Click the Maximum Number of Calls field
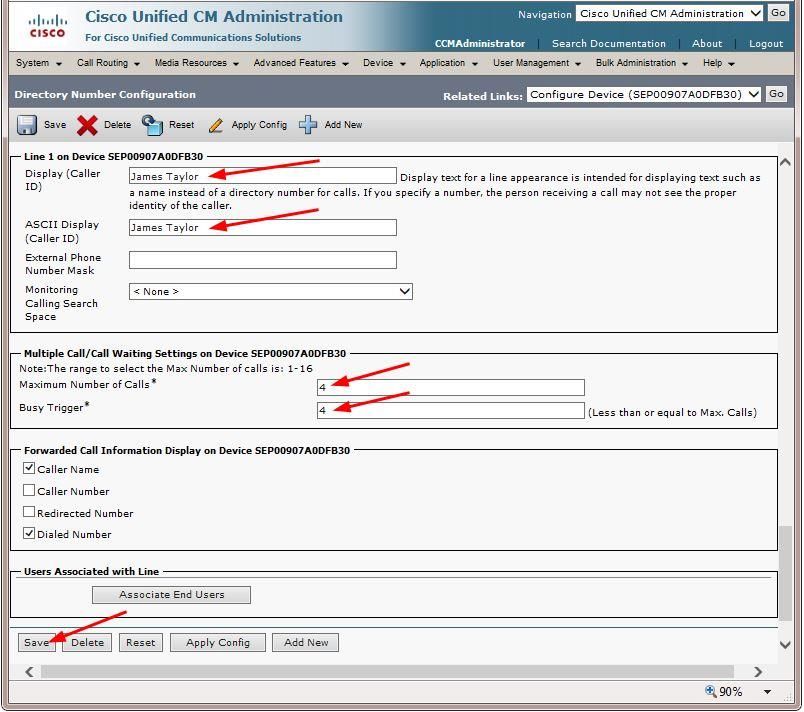The height and width of the screenshot is (712, 804). (451, 387)
